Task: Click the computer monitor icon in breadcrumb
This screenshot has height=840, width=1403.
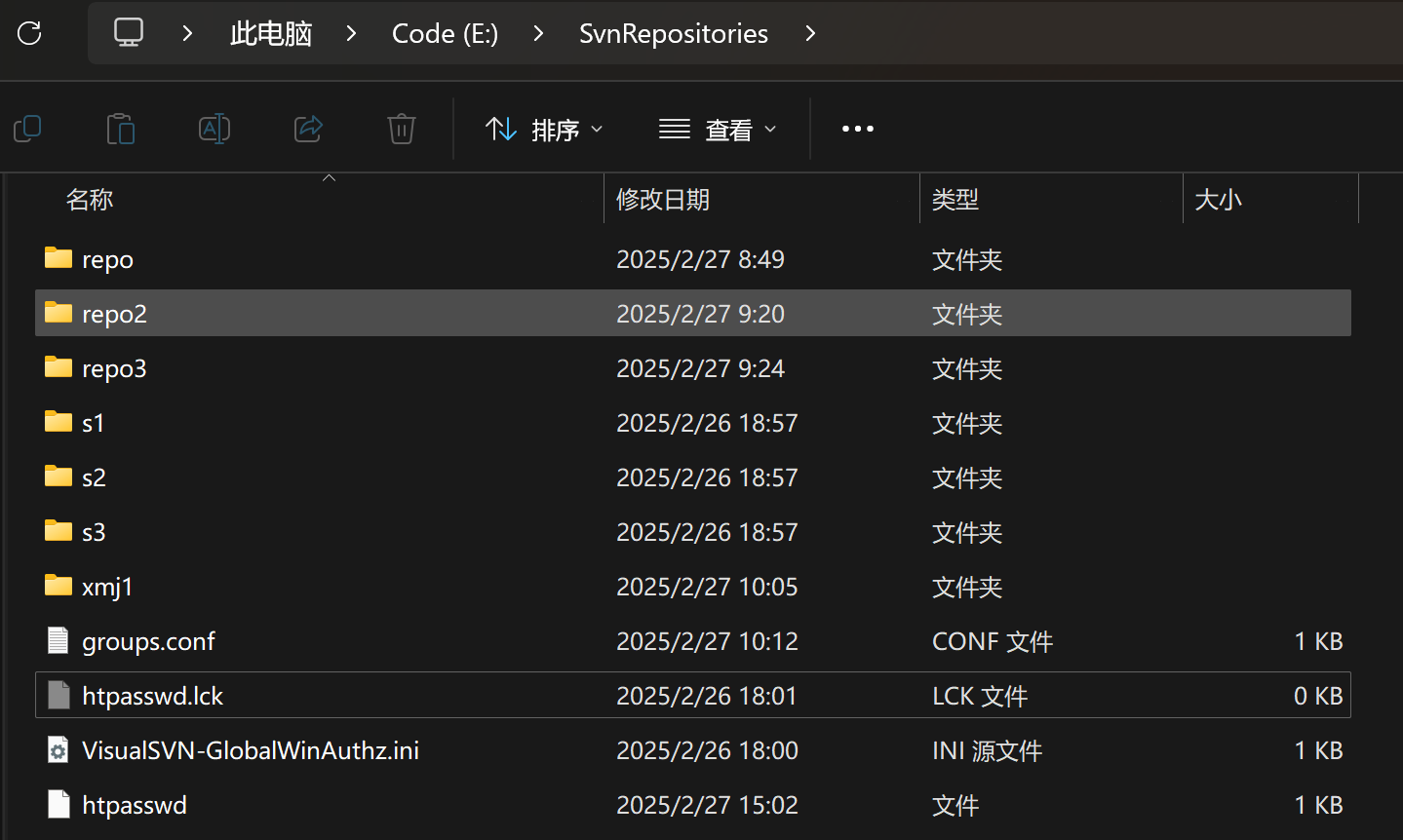Action: (x=129, y=33)
